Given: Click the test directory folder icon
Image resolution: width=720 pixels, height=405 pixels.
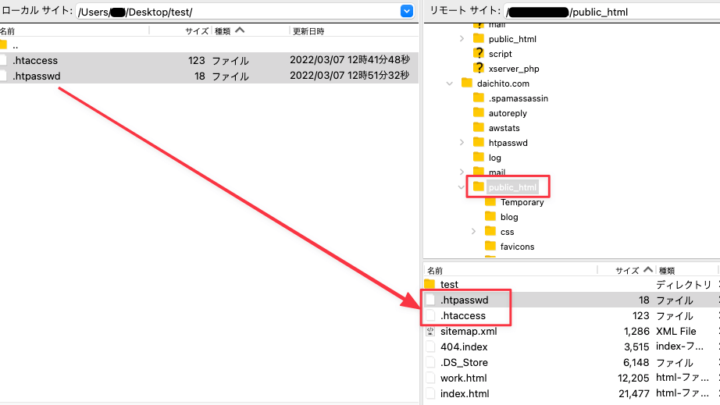Looking at the screenshot, I should click(430, 283).
